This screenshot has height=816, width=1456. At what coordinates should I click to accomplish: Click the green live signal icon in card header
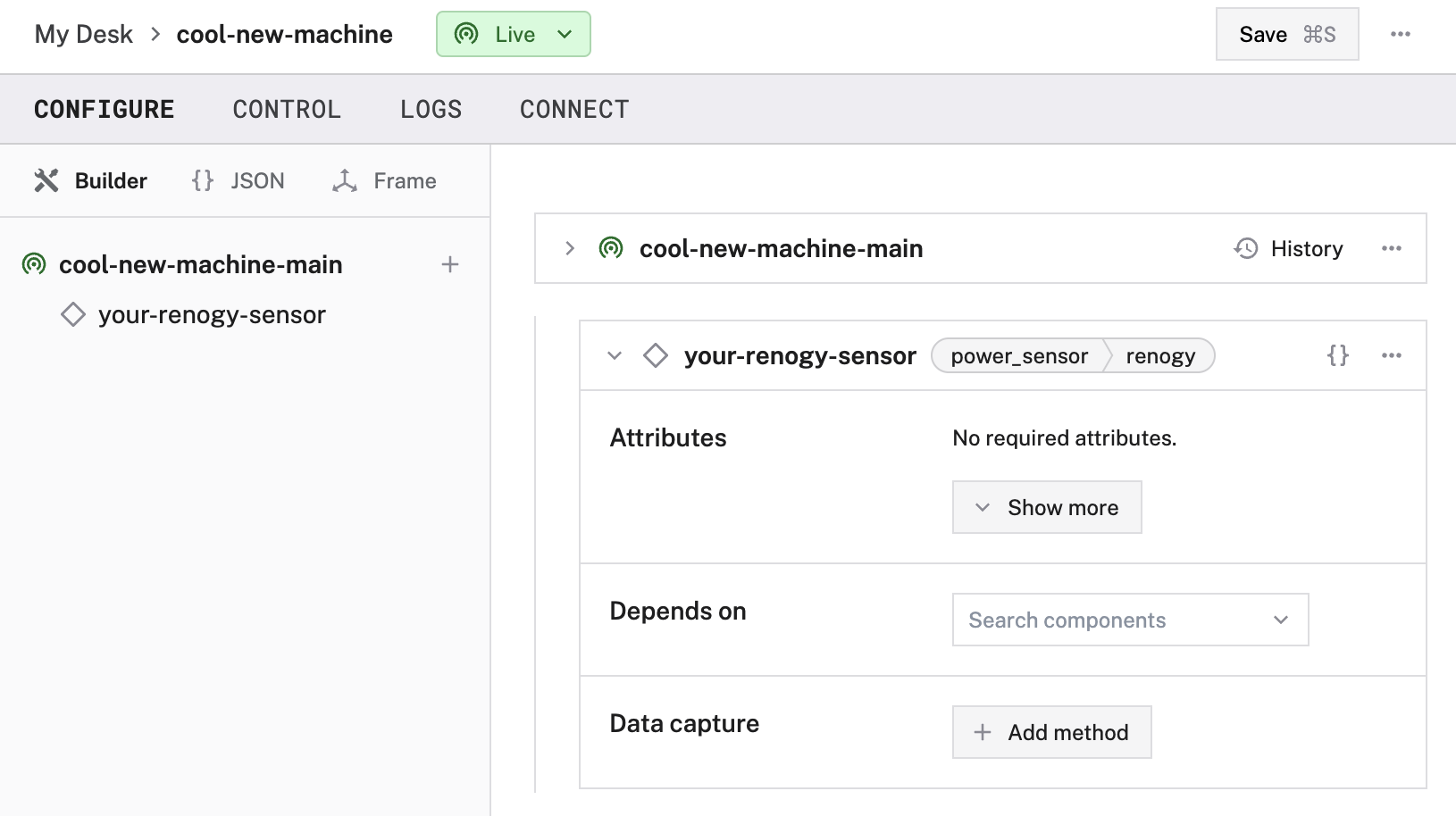click(611, 248)
